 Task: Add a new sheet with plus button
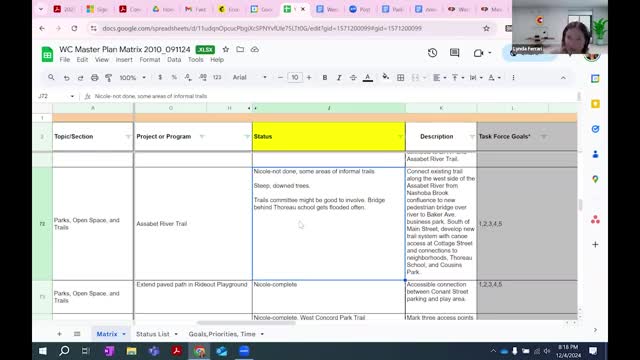(59, 334)
